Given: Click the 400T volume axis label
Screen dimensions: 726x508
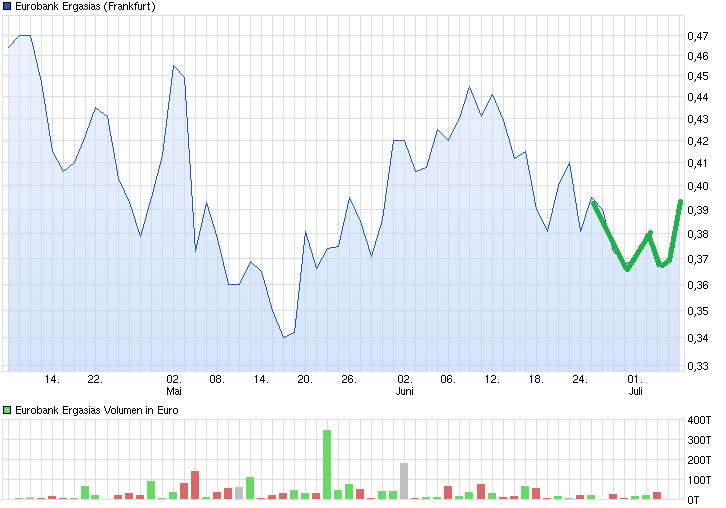Looking at the screenshot, I should coord(699,420).
